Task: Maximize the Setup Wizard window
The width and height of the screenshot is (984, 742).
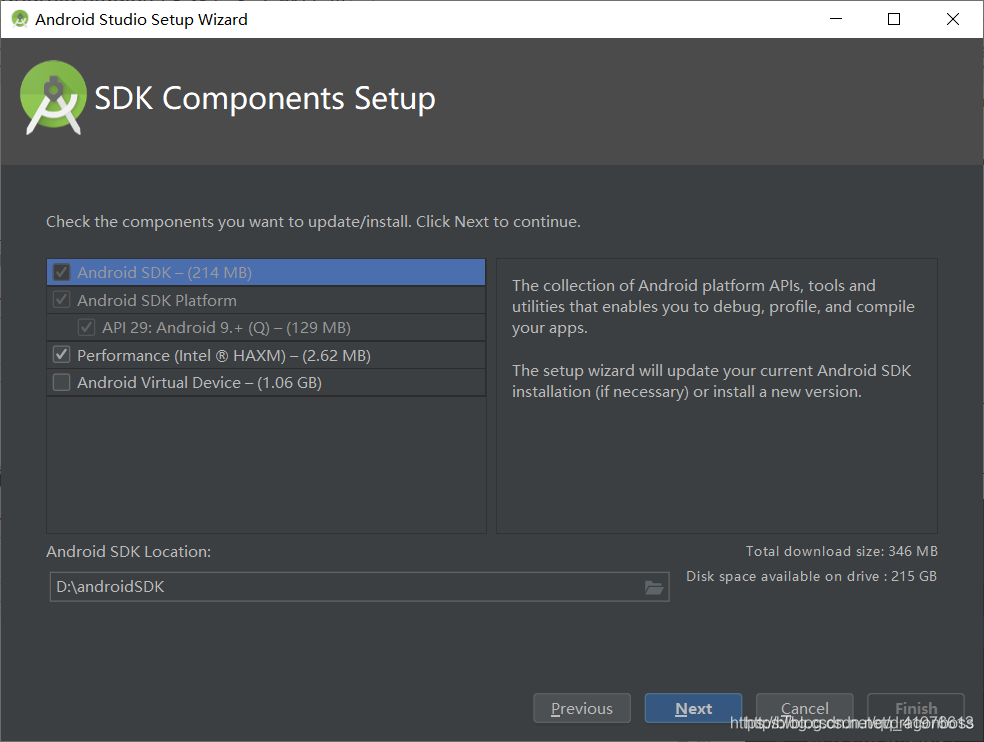Action: coord(894,19)
